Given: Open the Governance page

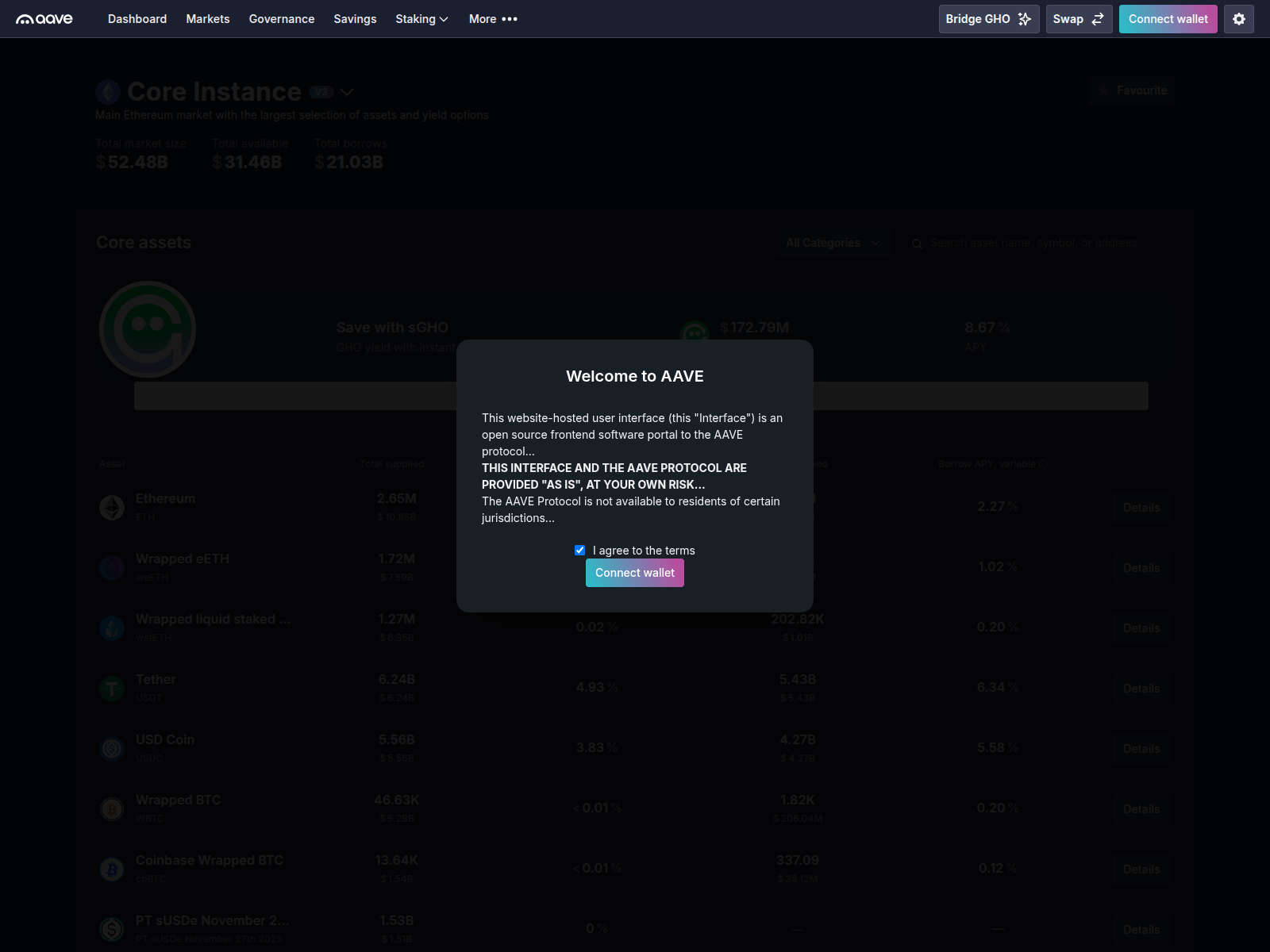Looking at the screenshot, I should coord(281,18).
